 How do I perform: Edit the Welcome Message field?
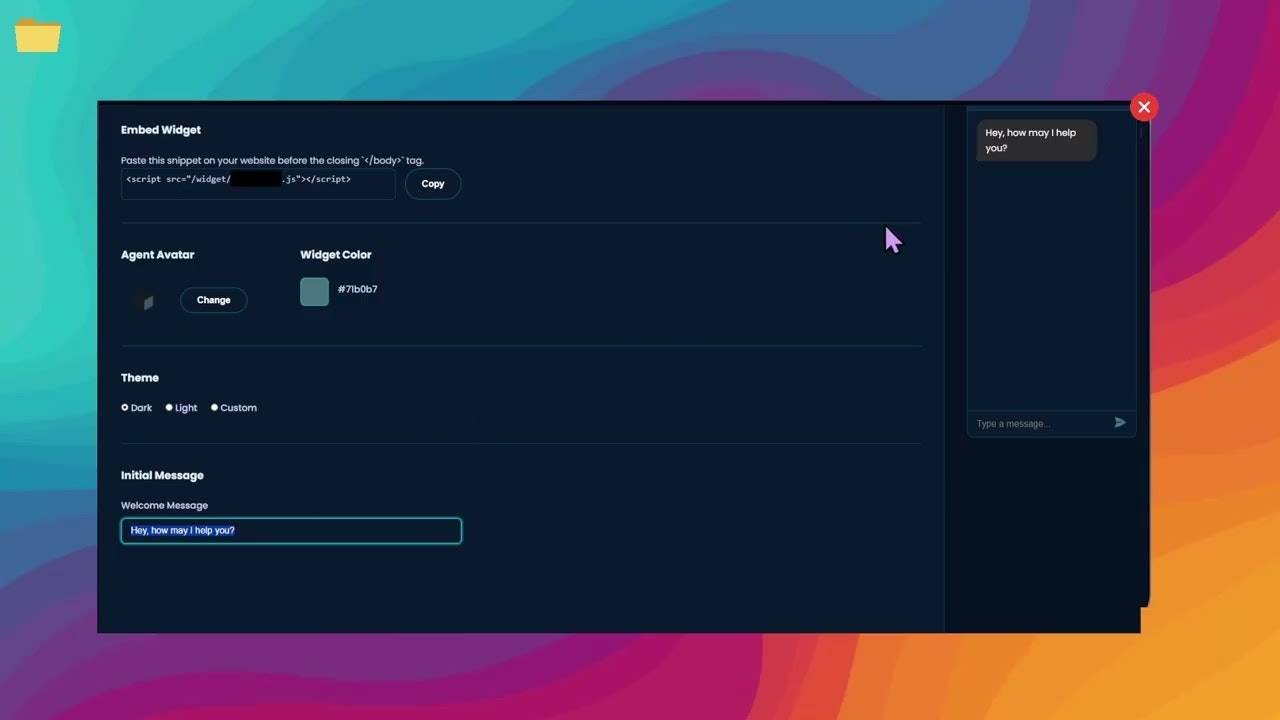click(291, 531)
